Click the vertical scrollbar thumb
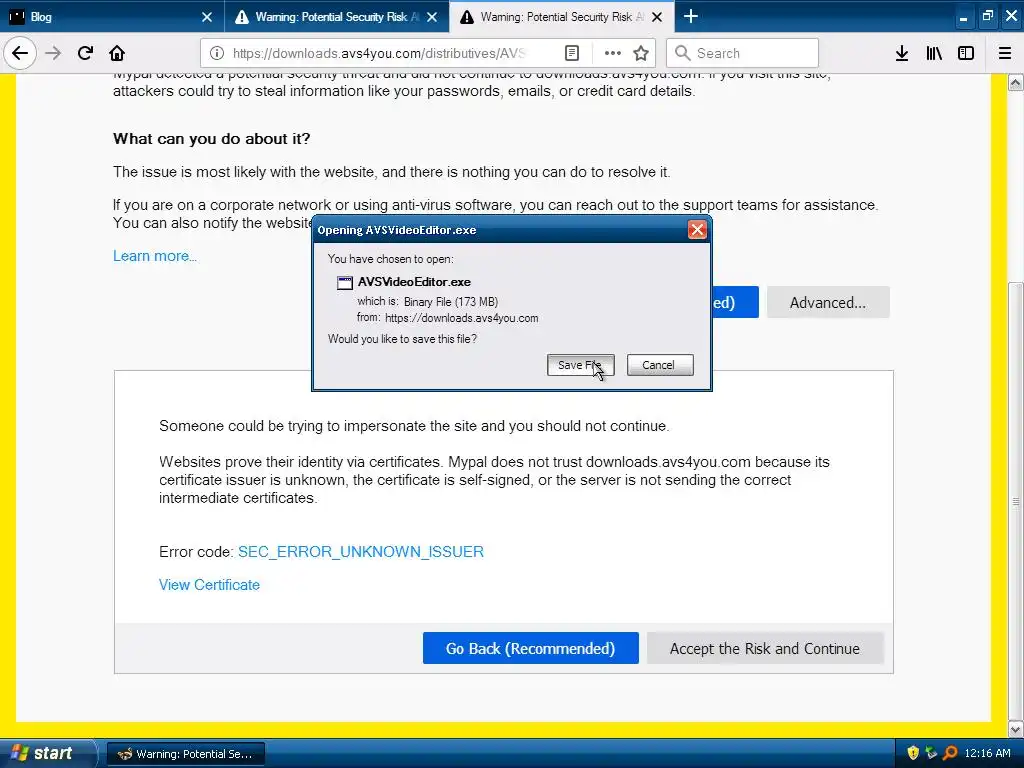The width and height of the screenshot is (1024, 768). point(1016,500)
